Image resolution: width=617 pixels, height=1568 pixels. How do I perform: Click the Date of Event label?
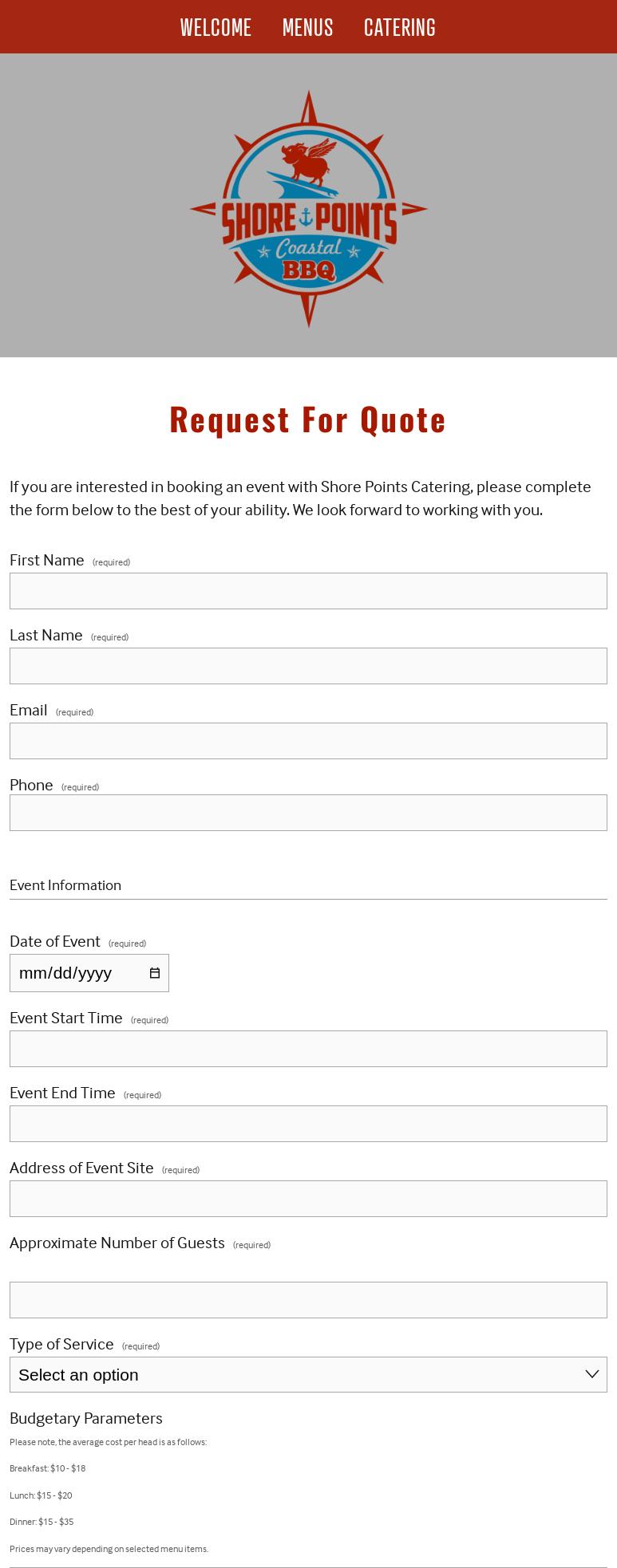coord(55,941)
